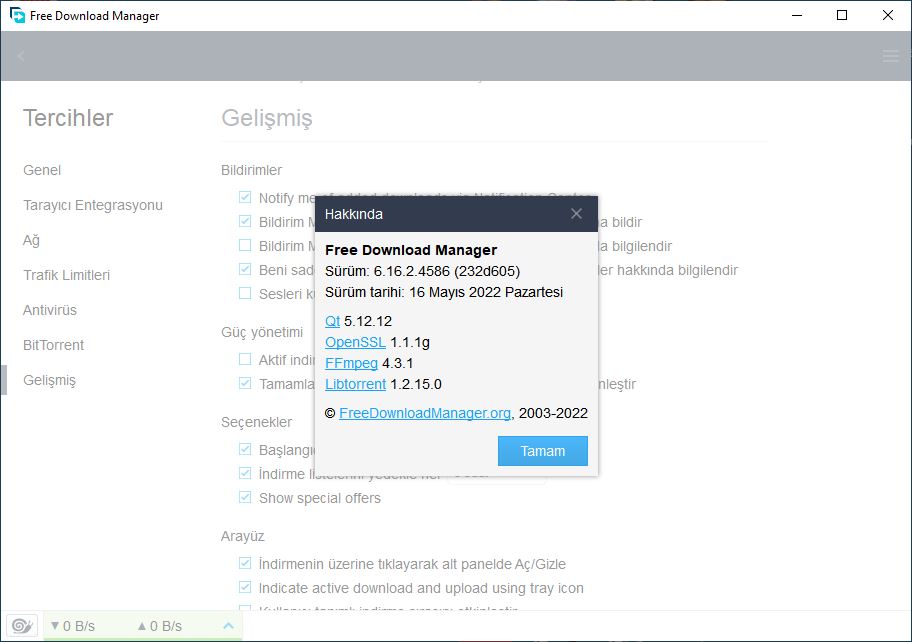This screenshot has width=912, height=642.
Task: Toggle the first Bildirim M checkbox
Action: (245, 221)
